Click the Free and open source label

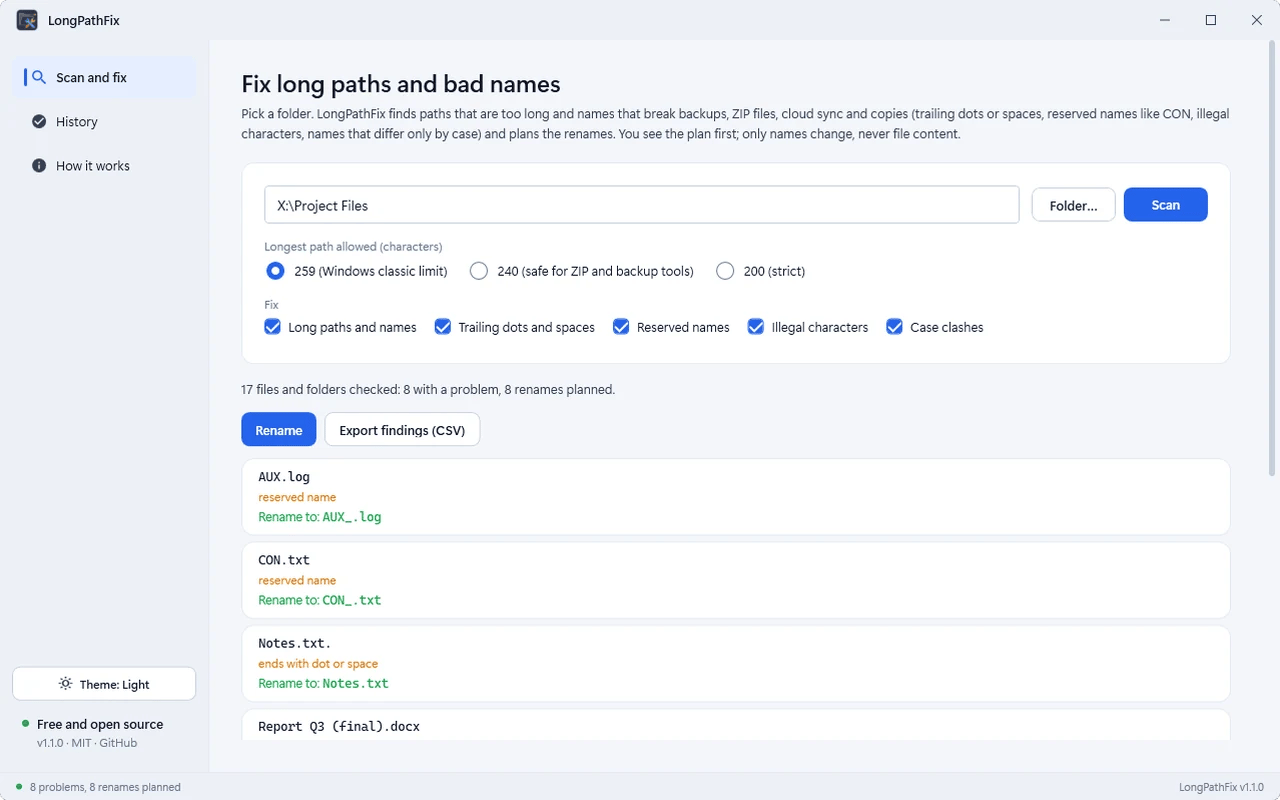(100, 724)
